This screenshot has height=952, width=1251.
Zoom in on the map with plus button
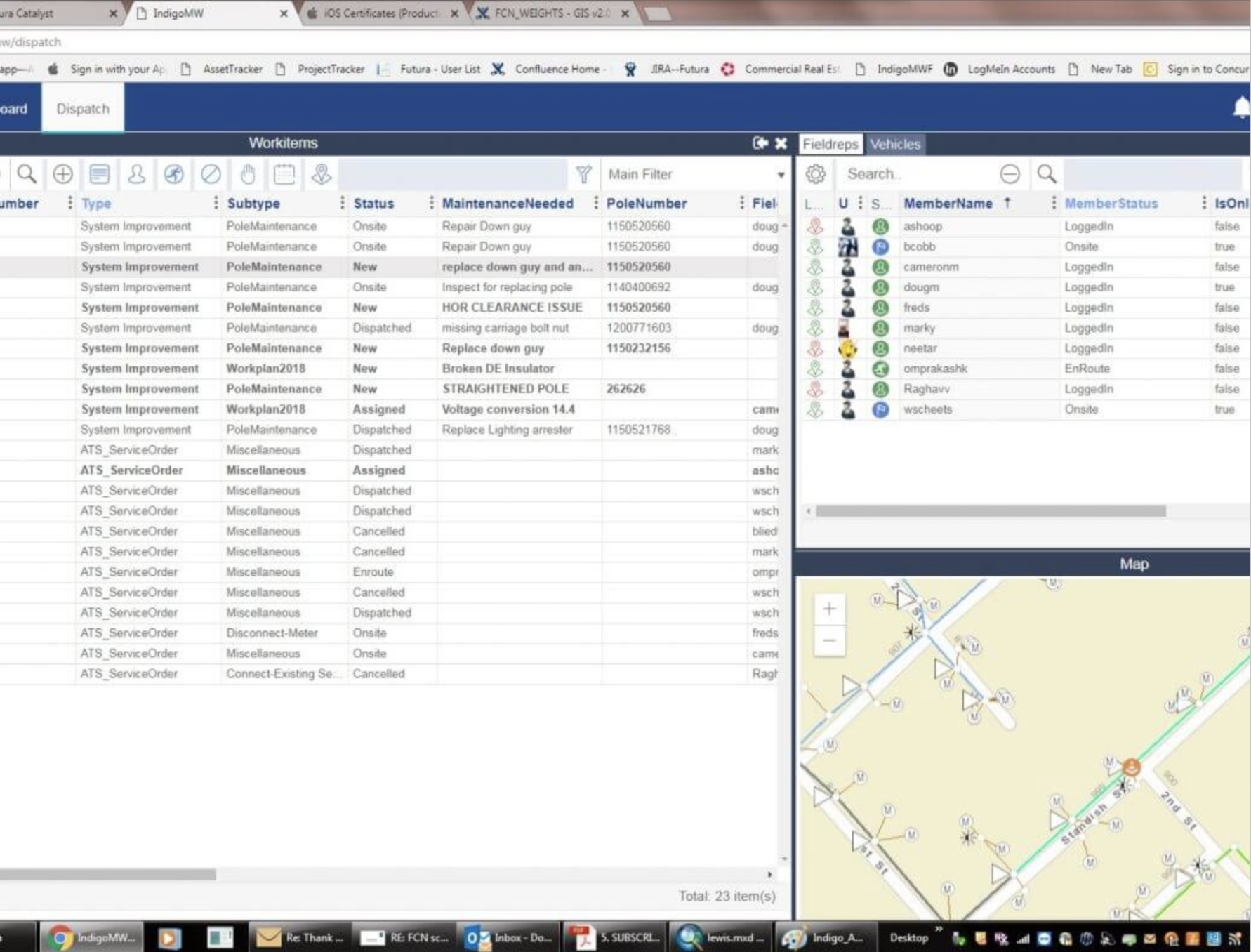[829, 609]
